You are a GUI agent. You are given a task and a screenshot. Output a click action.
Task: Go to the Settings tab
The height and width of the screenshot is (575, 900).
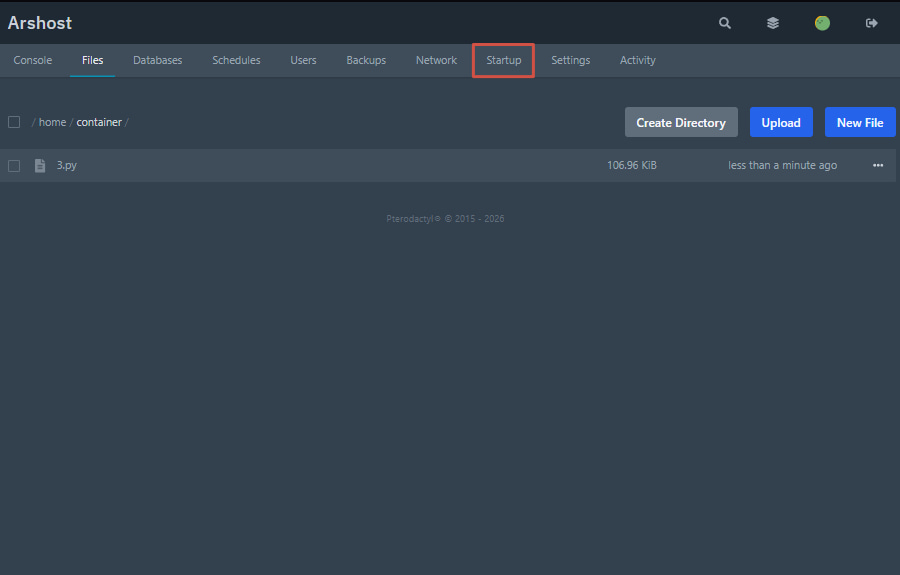(x=571, y=60)
